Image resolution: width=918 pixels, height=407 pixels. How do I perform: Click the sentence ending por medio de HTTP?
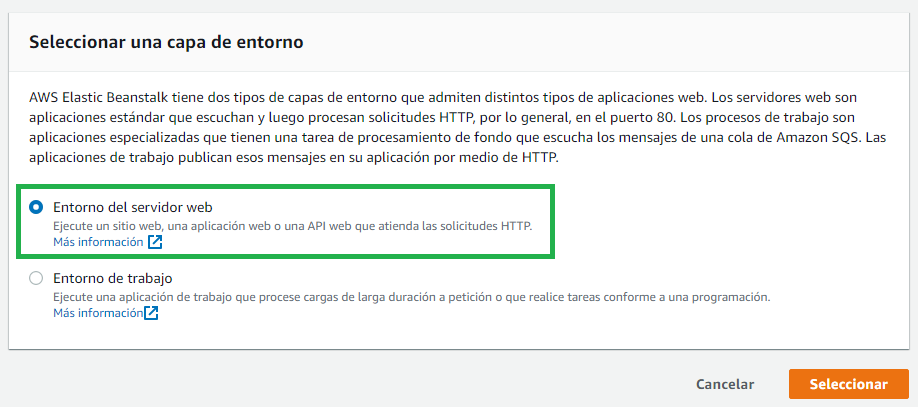[294, 159]
